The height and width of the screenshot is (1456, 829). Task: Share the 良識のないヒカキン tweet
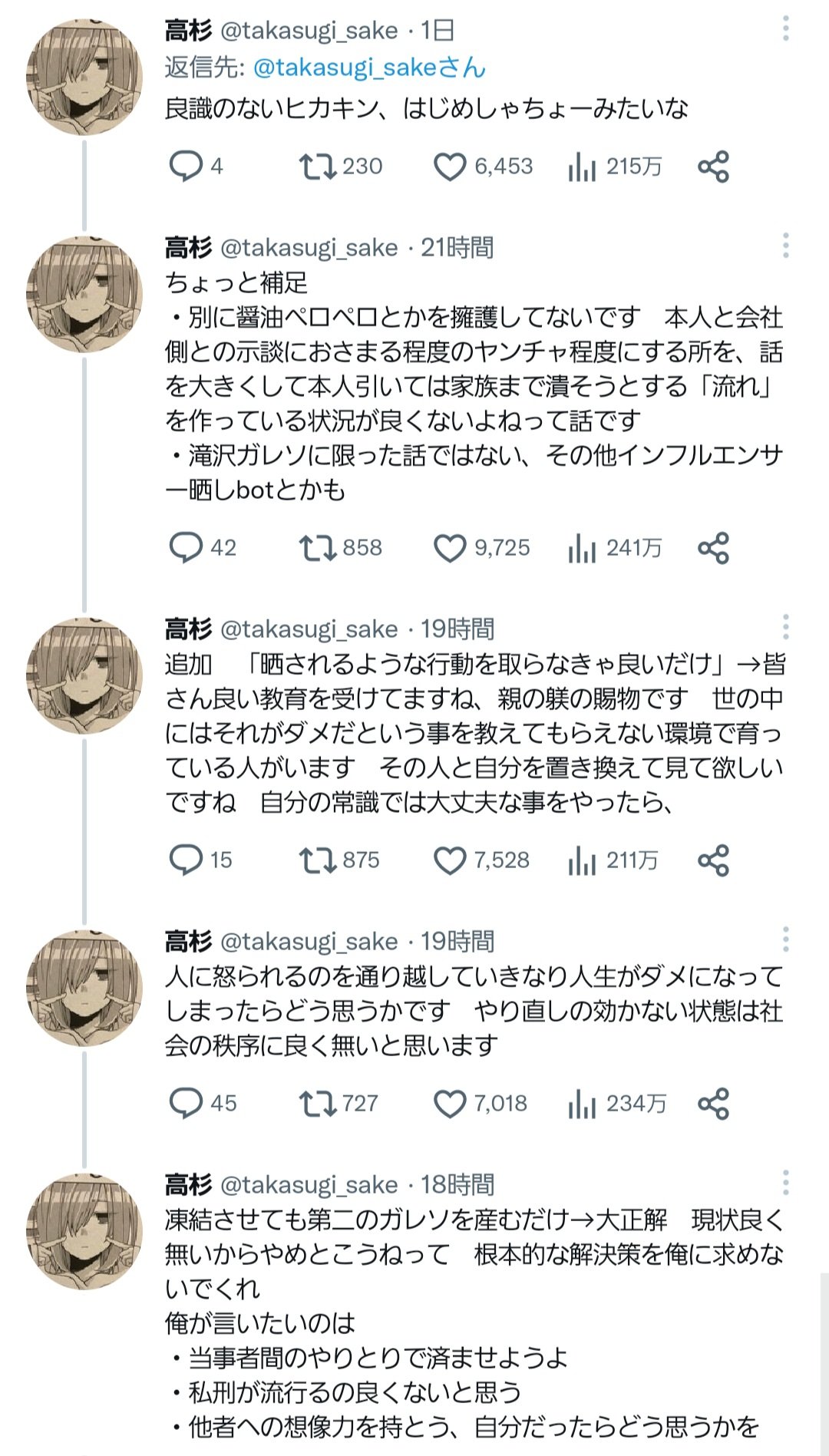pos(713,167)
